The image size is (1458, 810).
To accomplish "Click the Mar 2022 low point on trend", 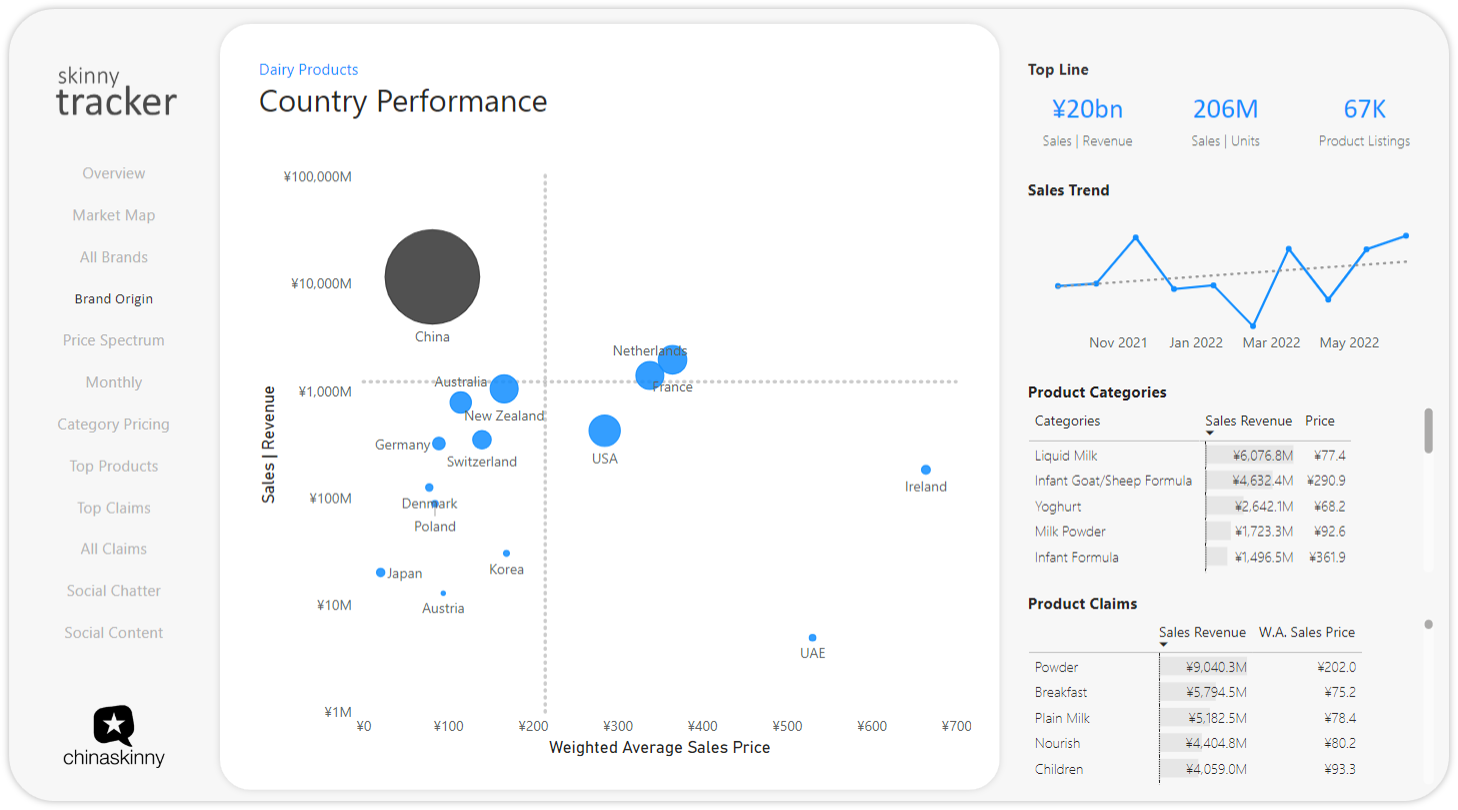I will (x=1252, y=326).
